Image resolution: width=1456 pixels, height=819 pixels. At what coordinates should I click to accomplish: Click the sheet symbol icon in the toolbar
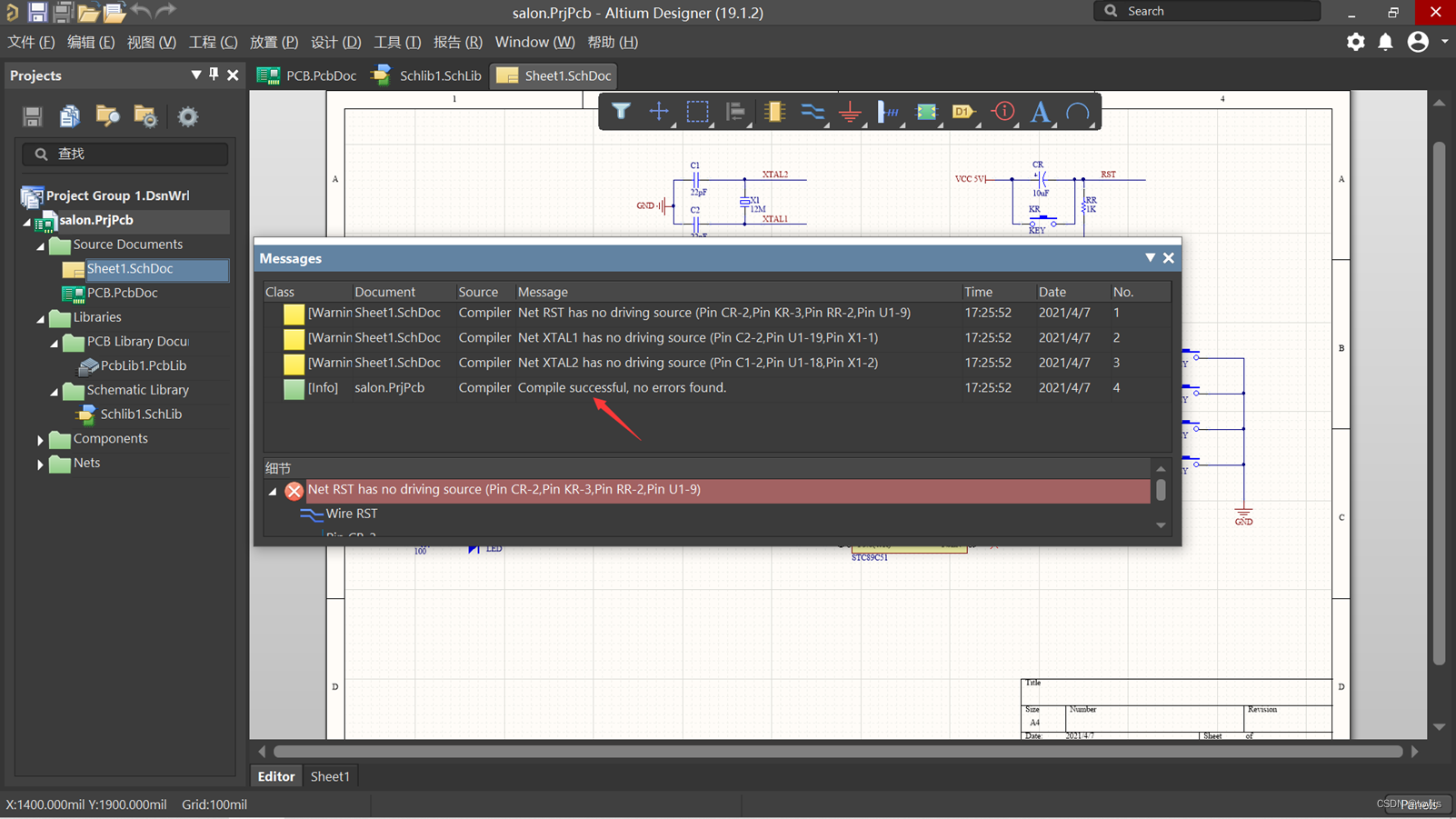(x=926, y=112)
